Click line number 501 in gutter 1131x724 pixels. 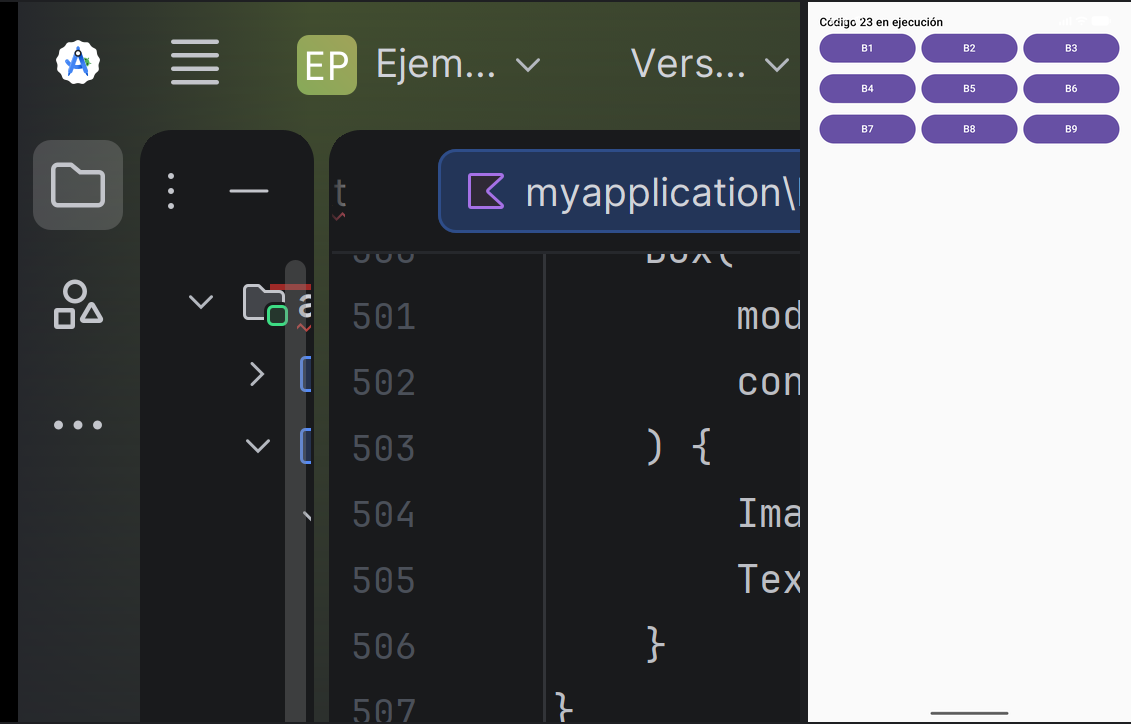[x=384, y=317]
